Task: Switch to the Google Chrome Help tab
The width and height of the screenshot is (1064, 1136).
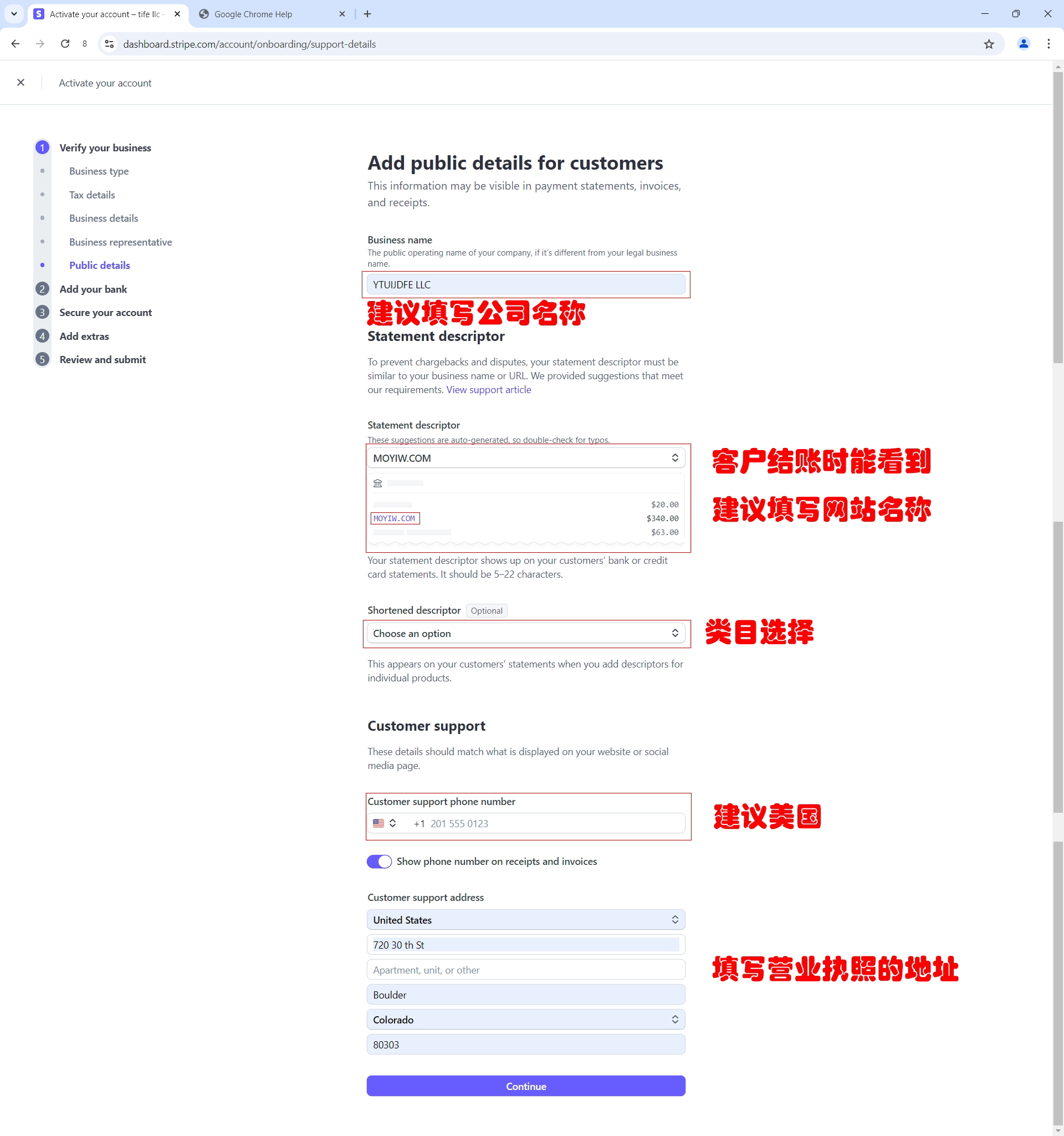Action: [x=253, y=14]
